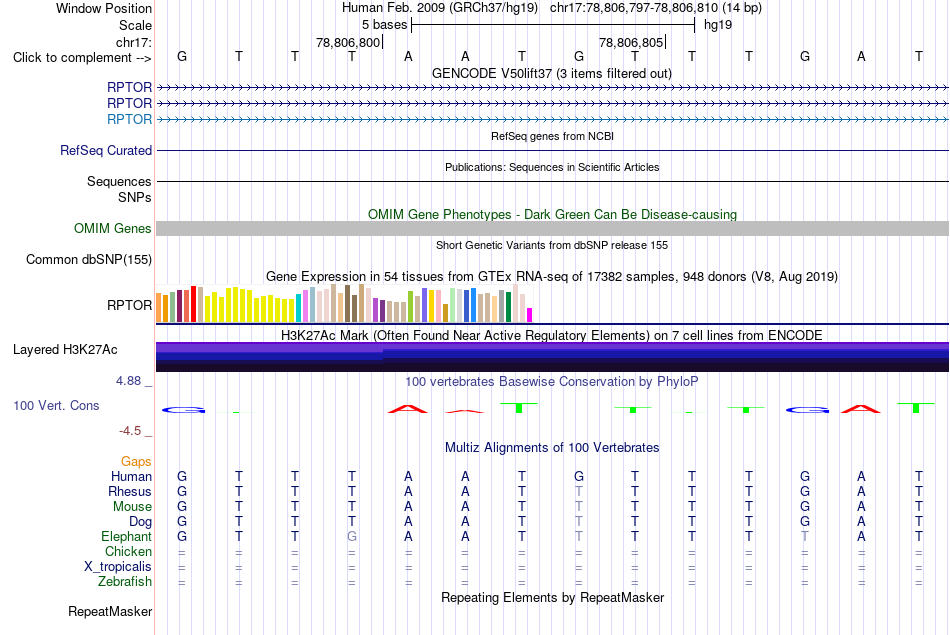
Task: Click the Layered H3K27Ac track label
Action: 65,350
